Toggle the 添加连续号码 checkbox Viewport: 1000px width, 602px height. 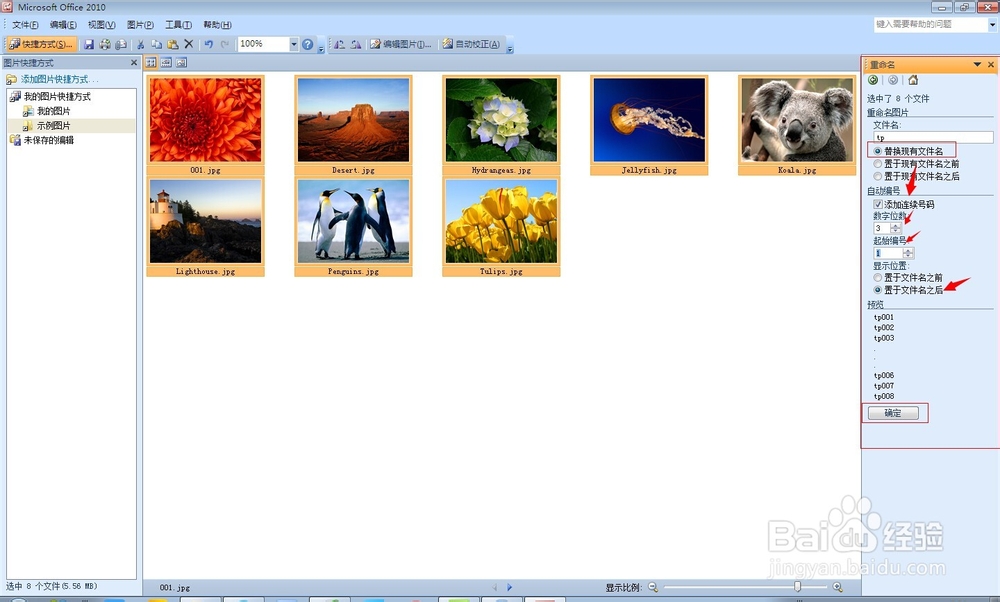(x=878, y=204)
